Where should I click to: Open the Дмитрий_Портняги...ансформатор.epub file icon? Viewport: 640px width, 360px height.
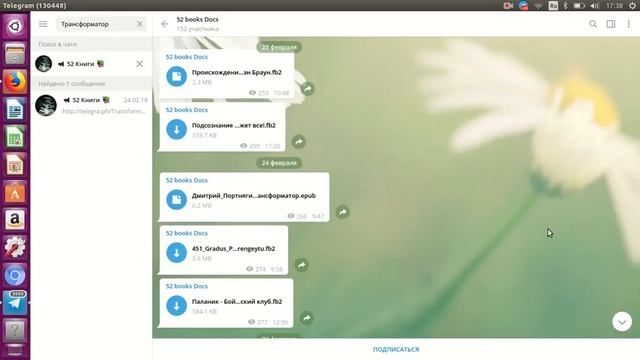click(177, 200)
